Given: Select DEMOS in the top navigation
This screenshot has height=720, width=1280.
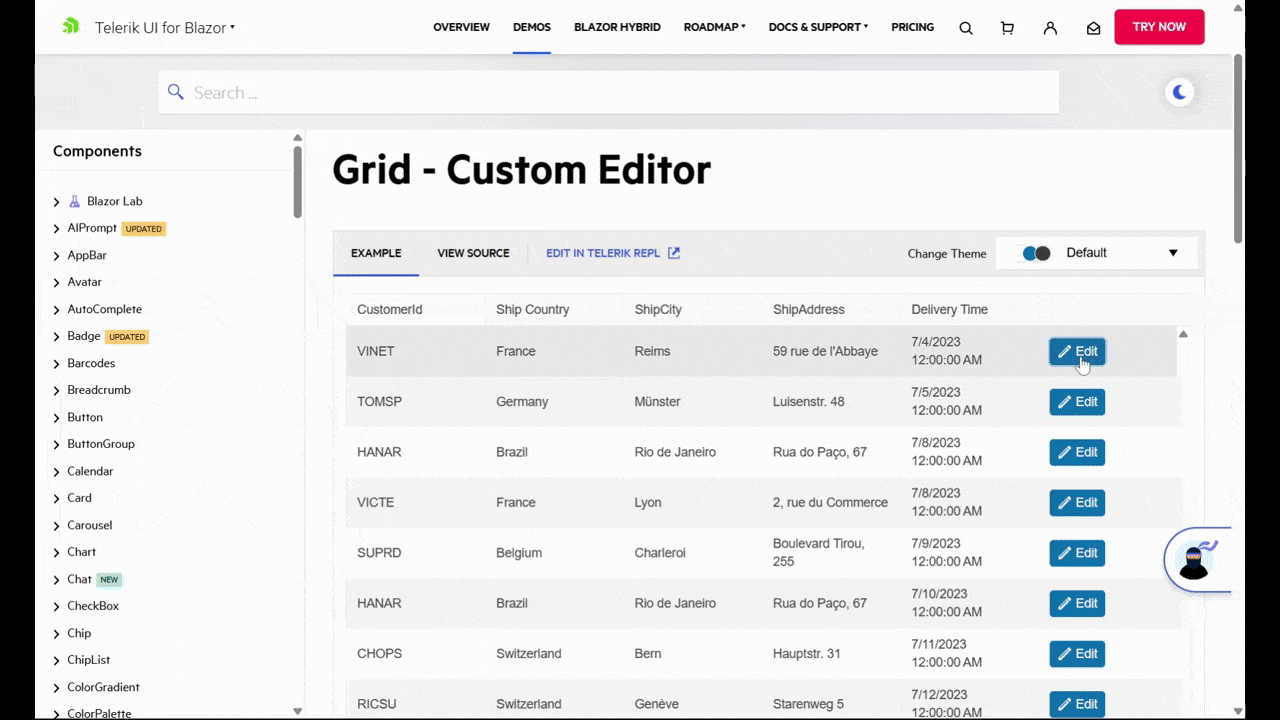Looking at the screenshot, I should tap(531, 27).
